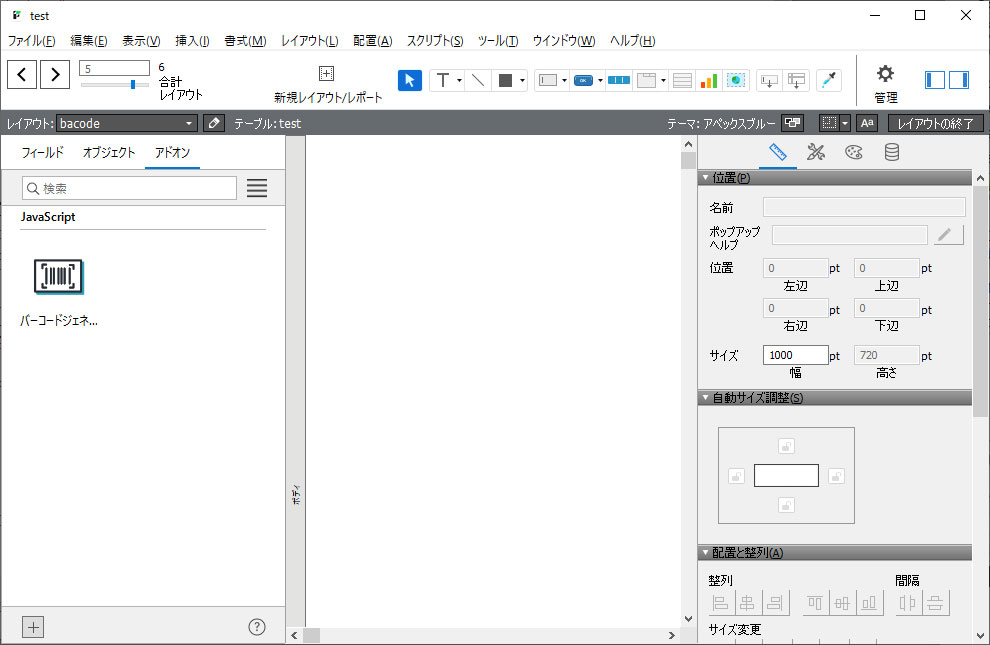Viewport: 990px width, 645px height.
Task: Edit layout settings with the pencil icon
Action: (214, 123)
